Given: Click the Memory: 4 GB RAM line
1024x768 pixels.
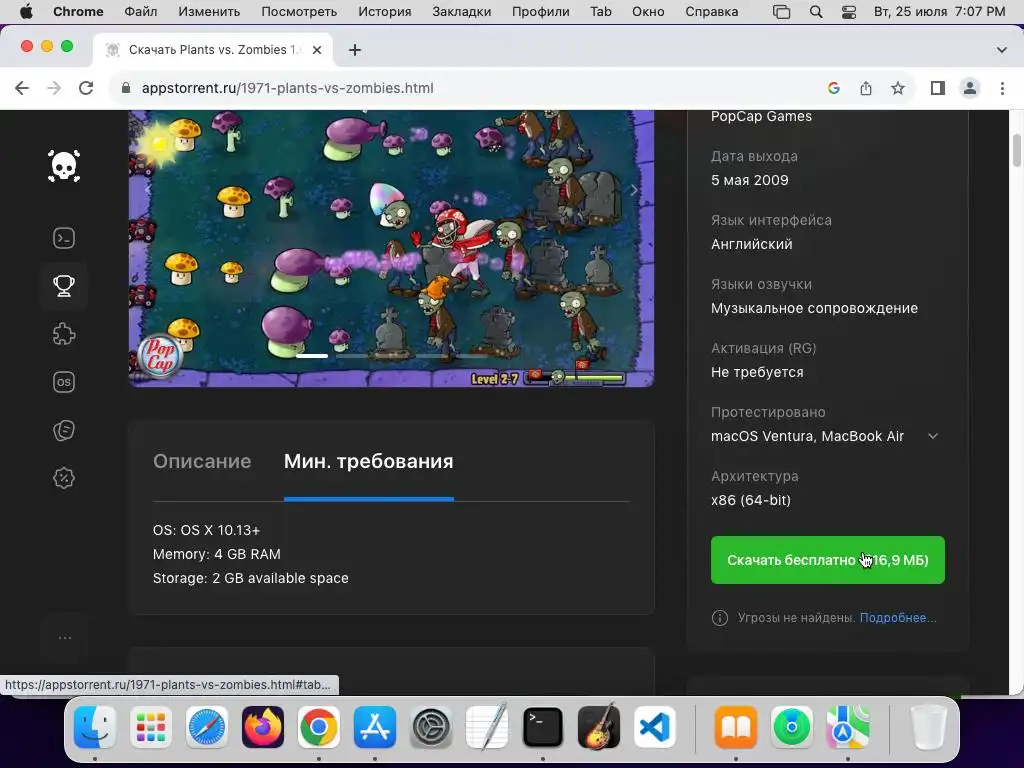Looking at the screenshot, I should coord(217,554).
